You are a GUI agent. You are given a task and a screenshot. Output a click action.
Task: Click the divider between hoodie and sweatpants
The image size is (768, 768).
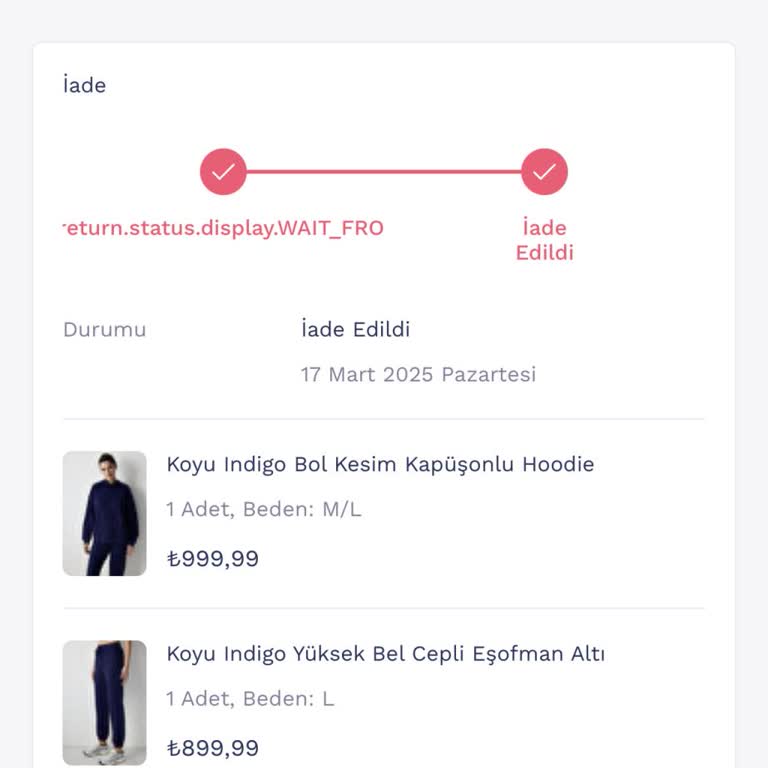point(384,608)
